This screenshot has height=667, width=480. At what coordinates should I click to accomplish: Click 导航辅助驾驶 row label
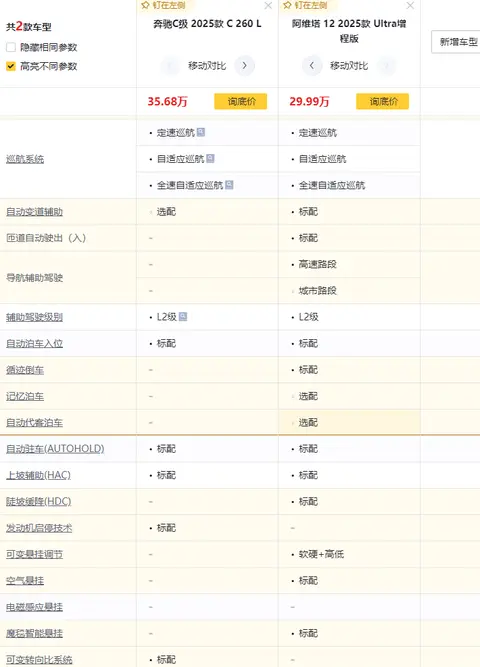[34, 278]
